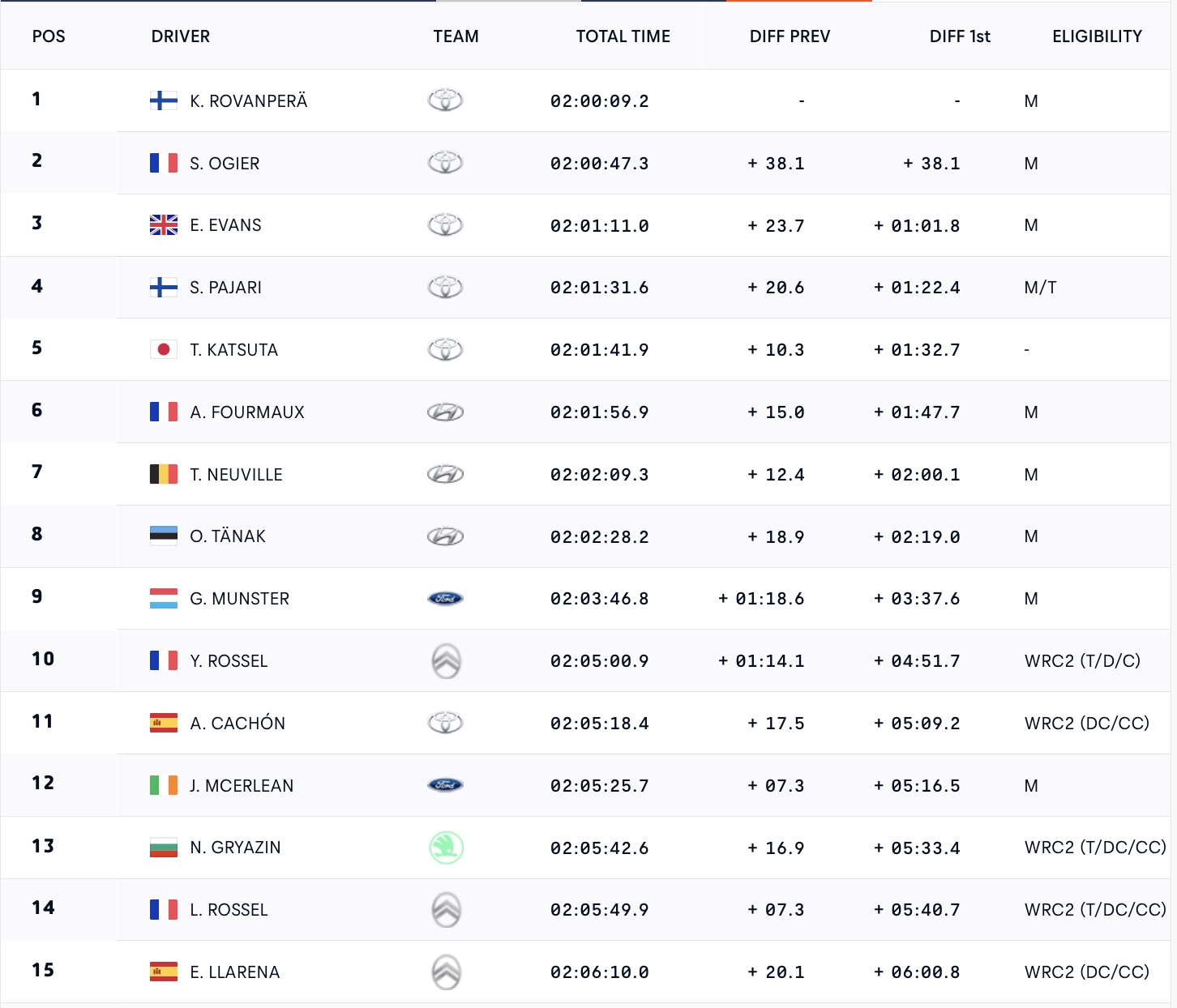This screenshot has width=1177, height=1008.
Task: Click the POS column header
Action: tap(49, 36)
